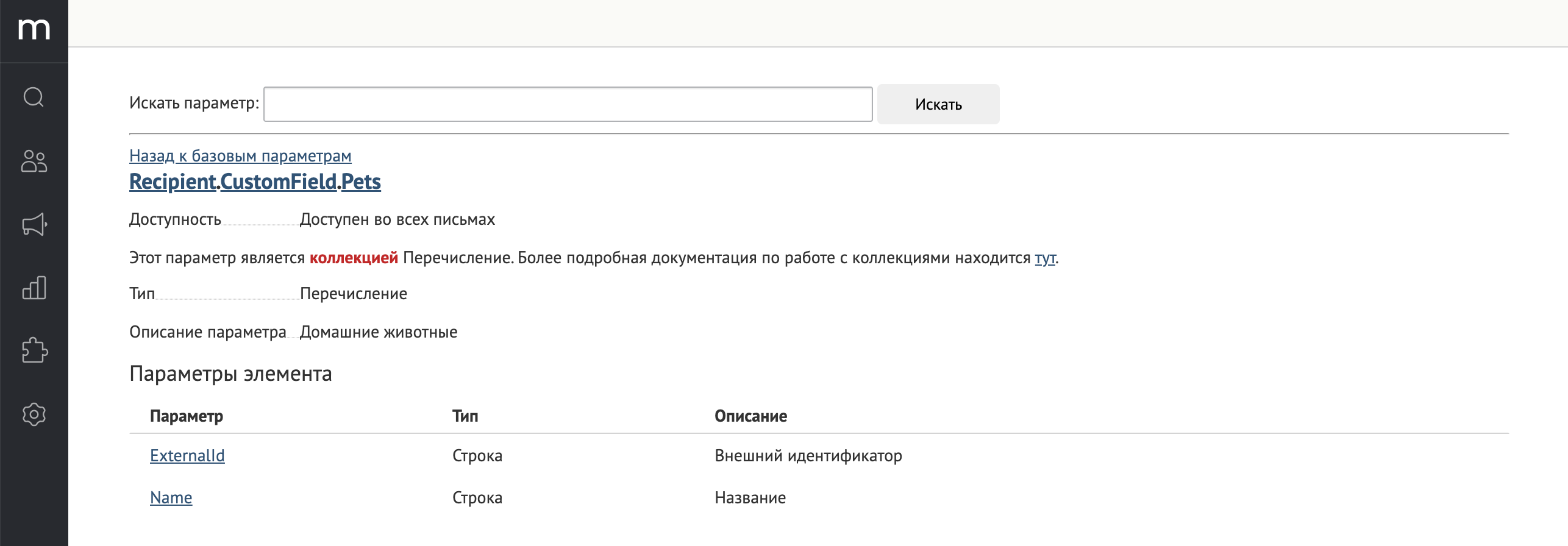Click 'Строка' type in the Name row
This screenshot has height=546, width=1568.
(477, 498)
